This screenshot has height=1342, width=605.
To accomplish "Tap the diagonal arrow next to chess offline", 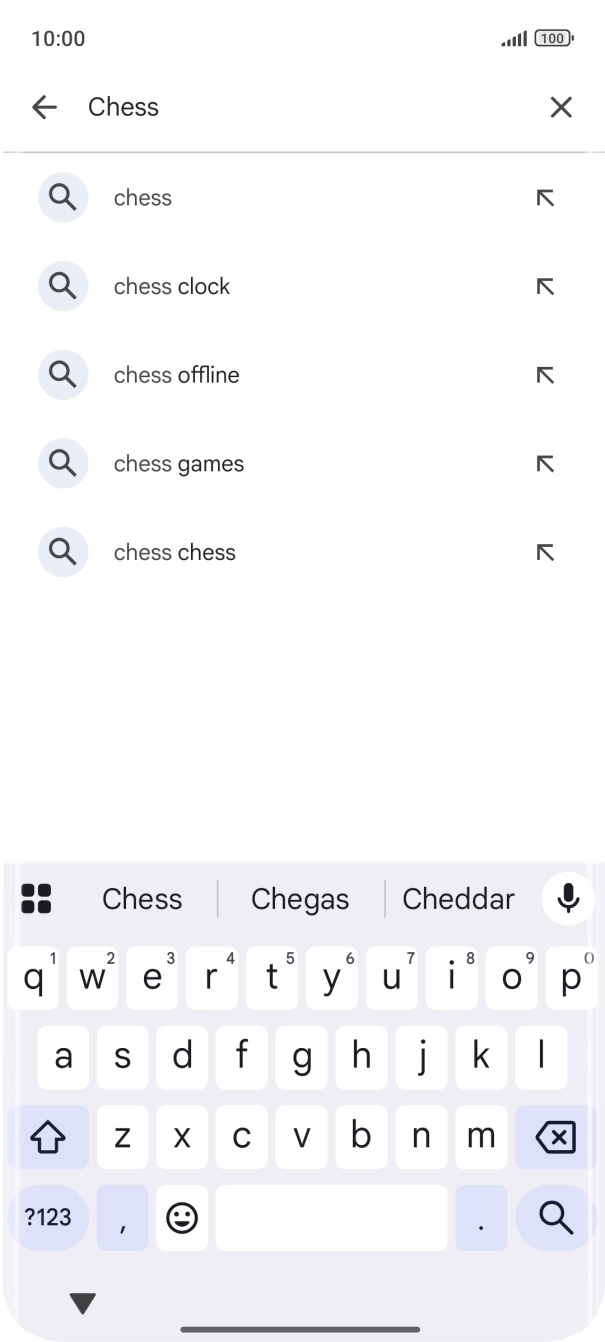I will click(x=545, y=375).
